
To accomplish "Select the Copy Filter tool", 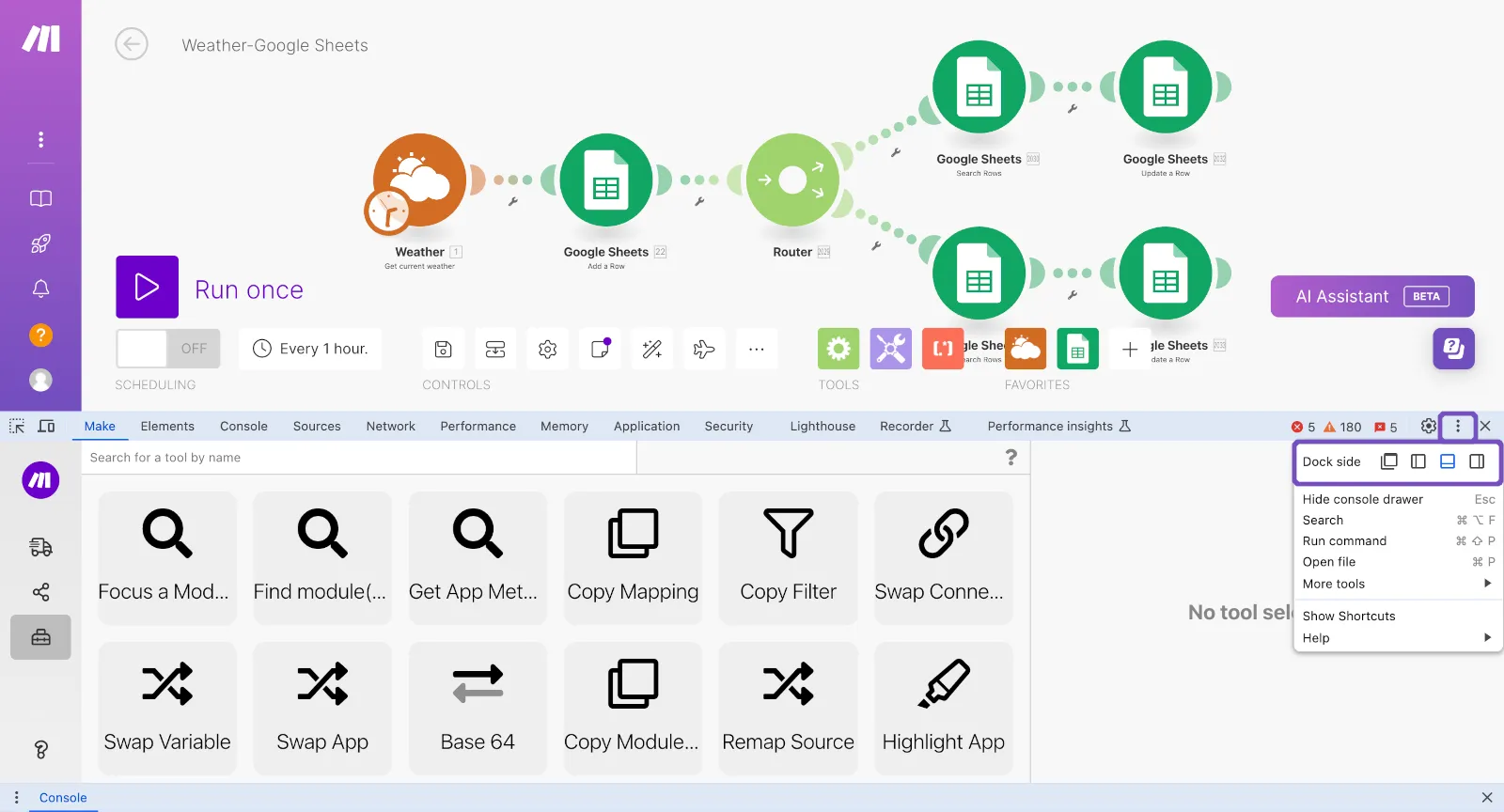I will [789, 557].
